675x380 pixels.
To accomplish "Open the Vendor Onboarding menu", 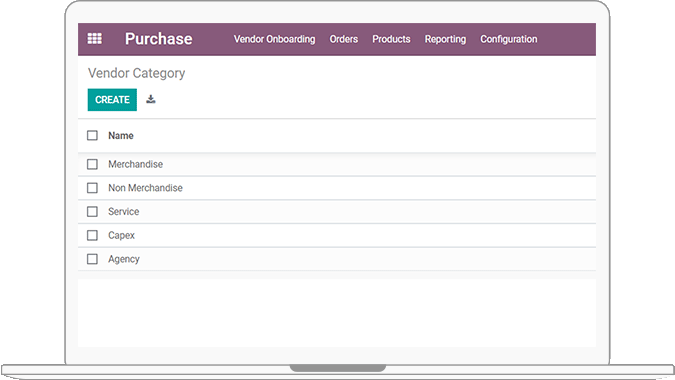I will tap(274, 39).
